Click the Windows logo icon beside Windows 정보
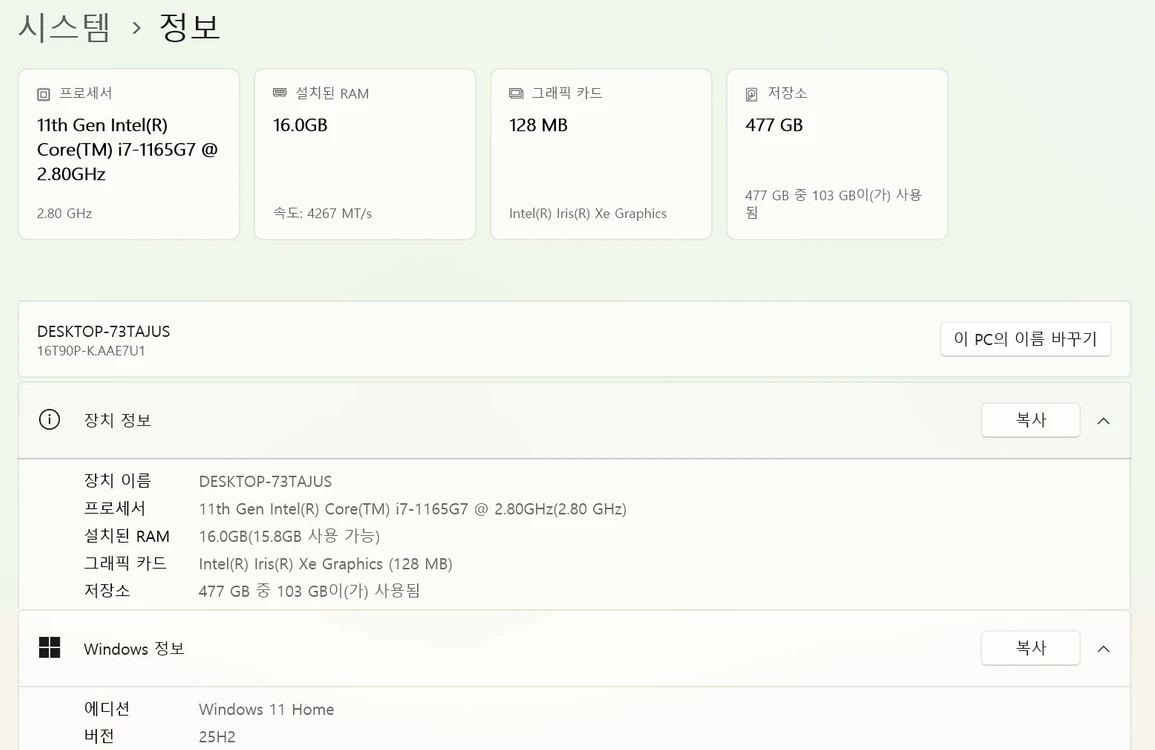The width and height of the screenshot is (1155, 750). (49, 648)
